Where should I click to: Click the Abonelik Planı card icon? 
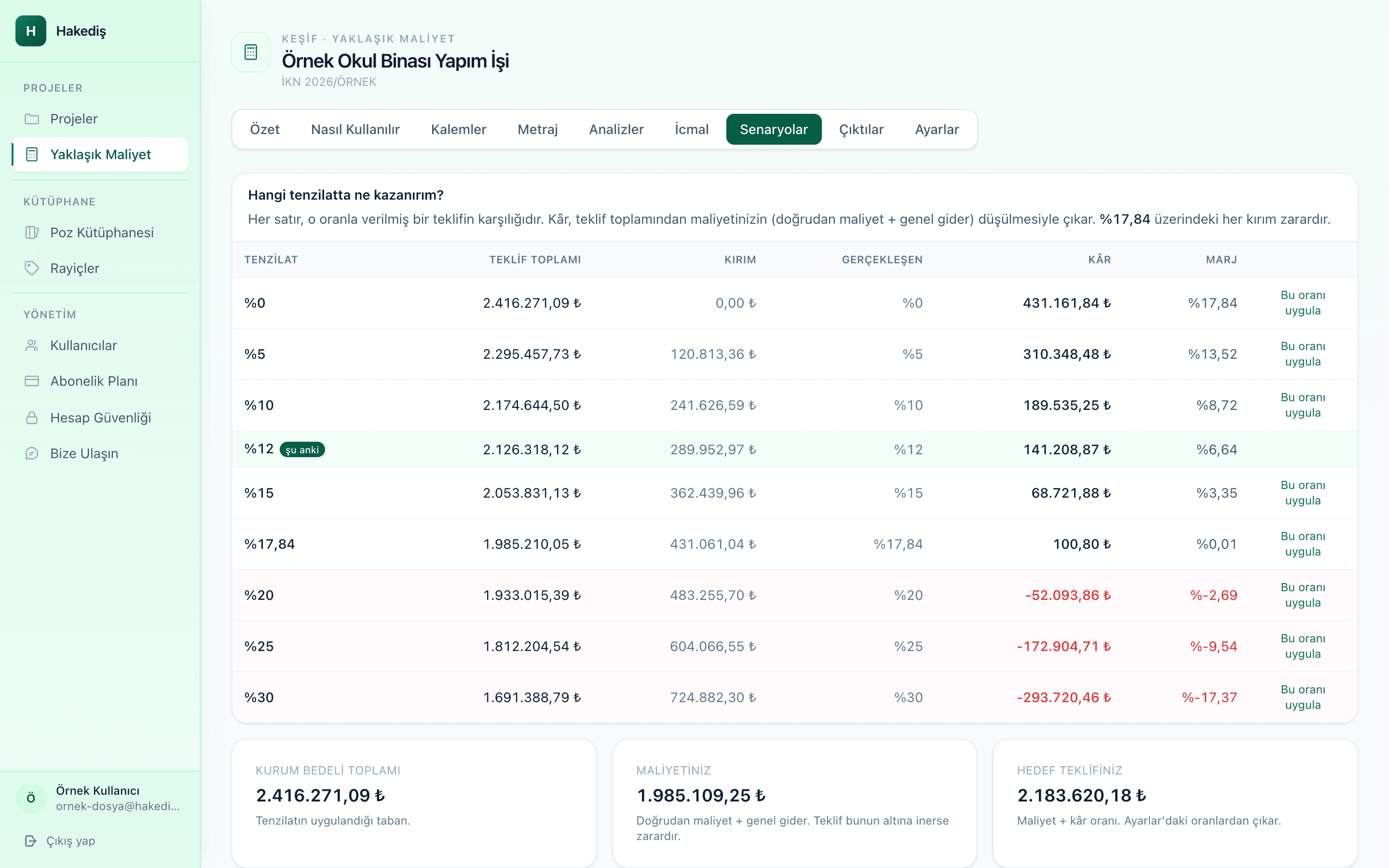[32, 381]
